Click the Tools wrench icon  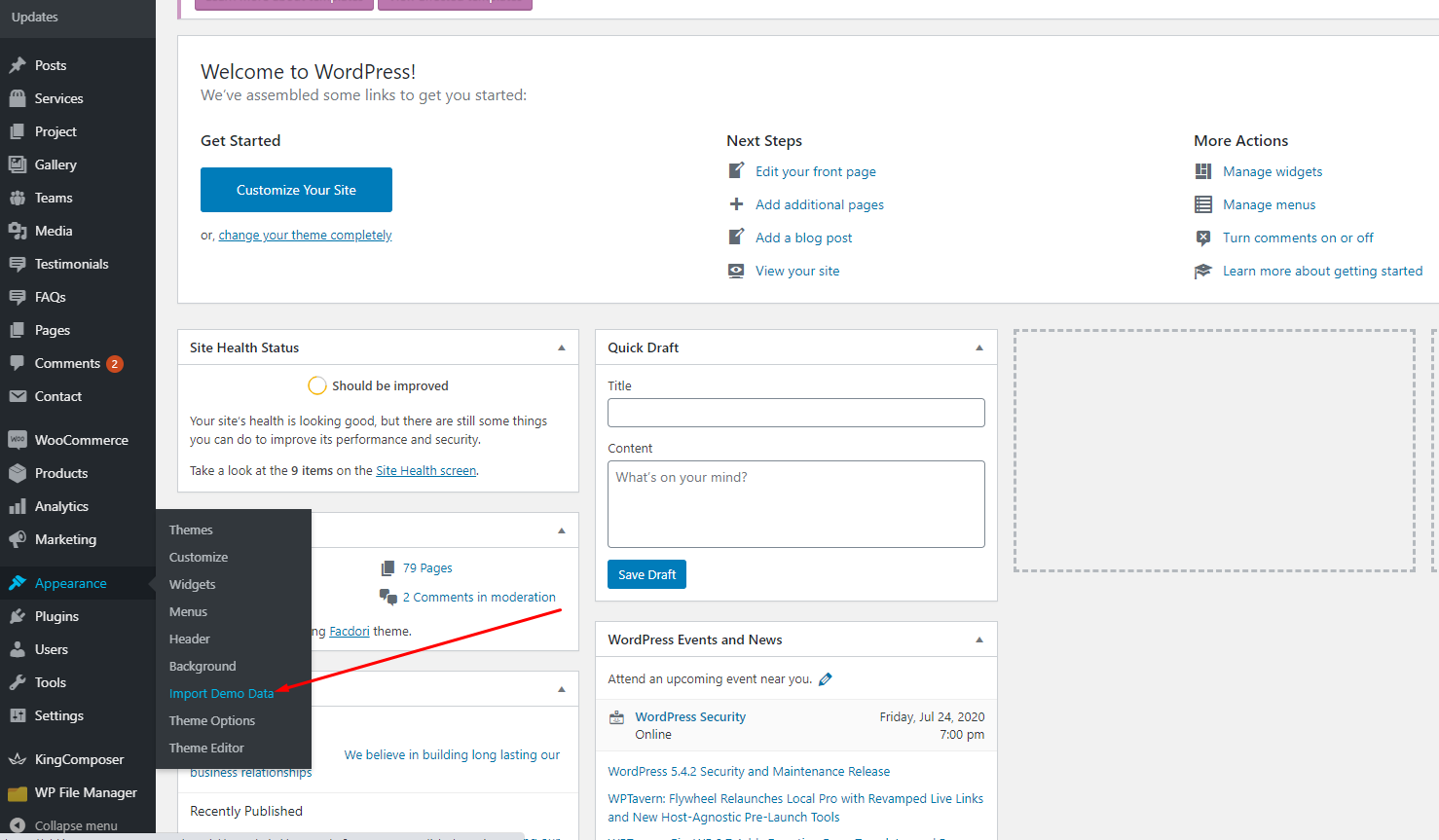pyautogui.click(x=18, y=682)
